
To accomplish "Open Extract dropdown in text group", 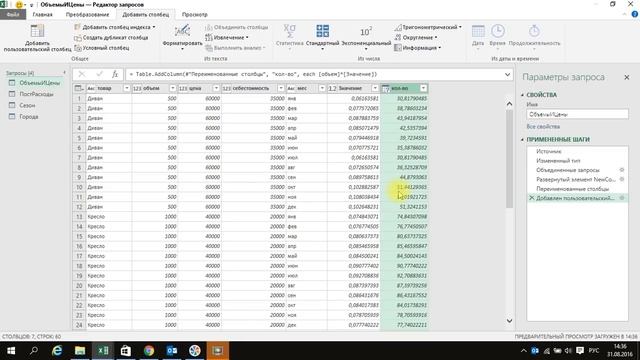I will (x=227, y=38).
